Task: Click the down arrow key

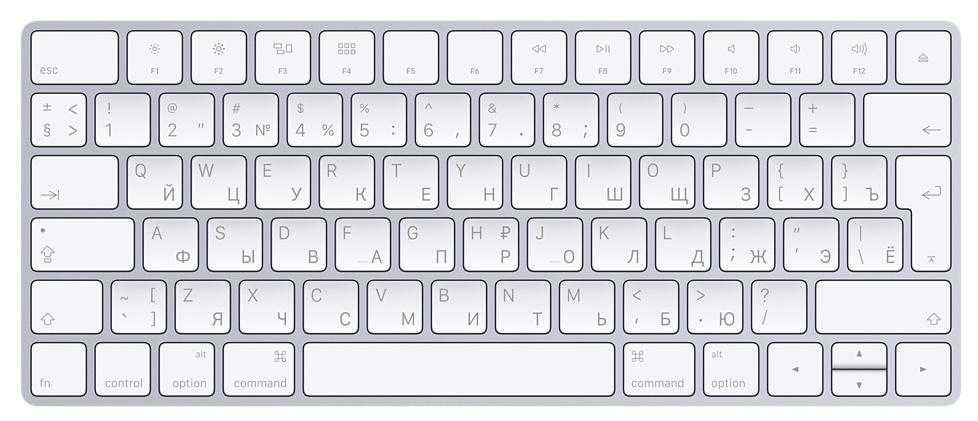Action: (859, 383)
